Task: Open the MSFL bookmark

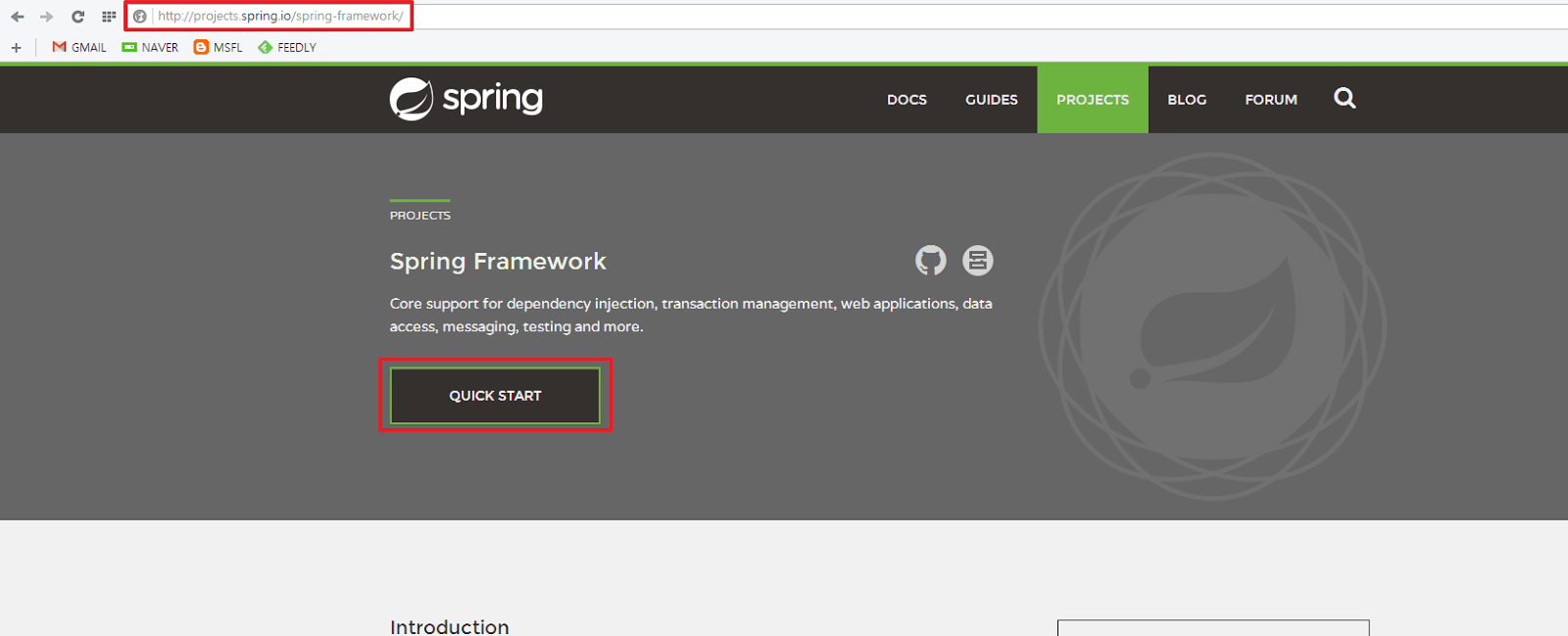Action: coord(218,47)
